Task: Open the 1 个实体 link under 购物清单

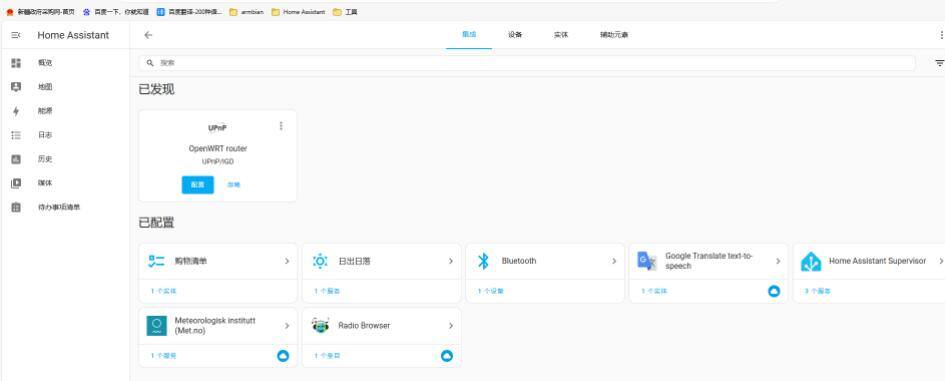Action: (x=163, y=291)
